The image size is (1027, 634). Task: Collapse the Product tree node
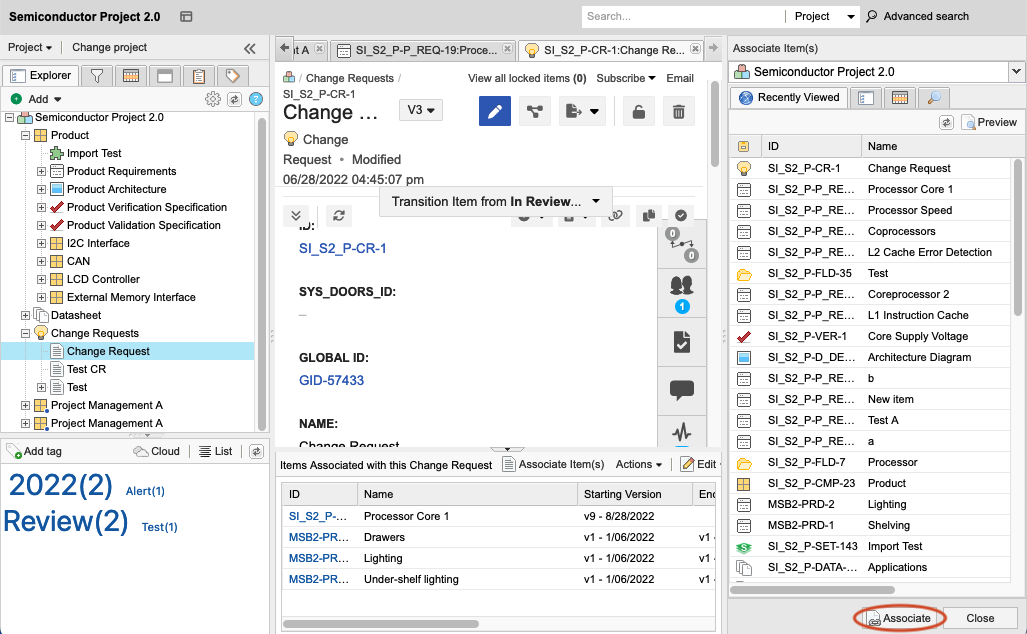[26, 135]
